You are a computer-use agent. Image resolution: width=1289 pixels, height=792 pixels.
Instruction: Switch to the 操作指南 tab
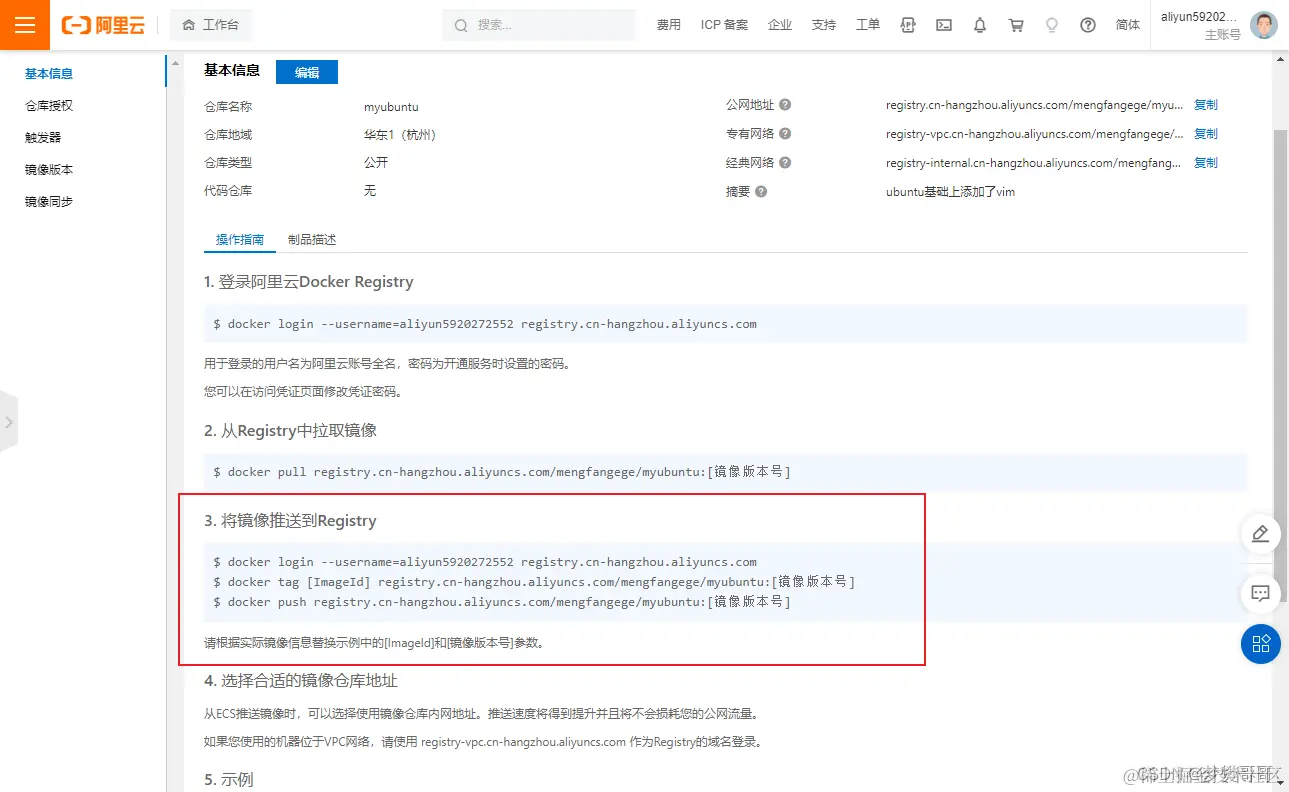240,240
